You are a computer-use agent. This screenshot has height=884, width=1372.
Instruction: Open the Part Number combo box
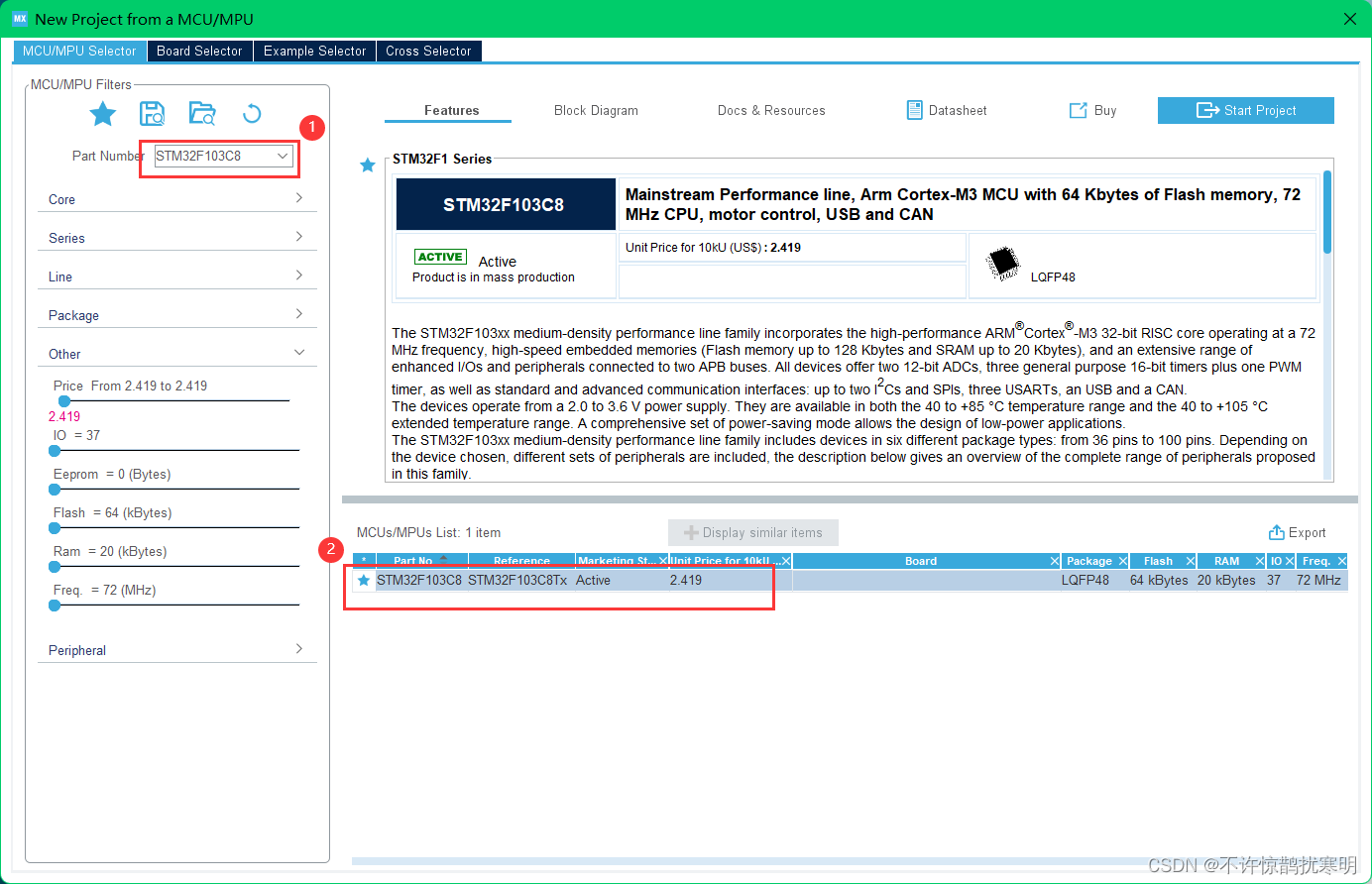click(224, 156)
